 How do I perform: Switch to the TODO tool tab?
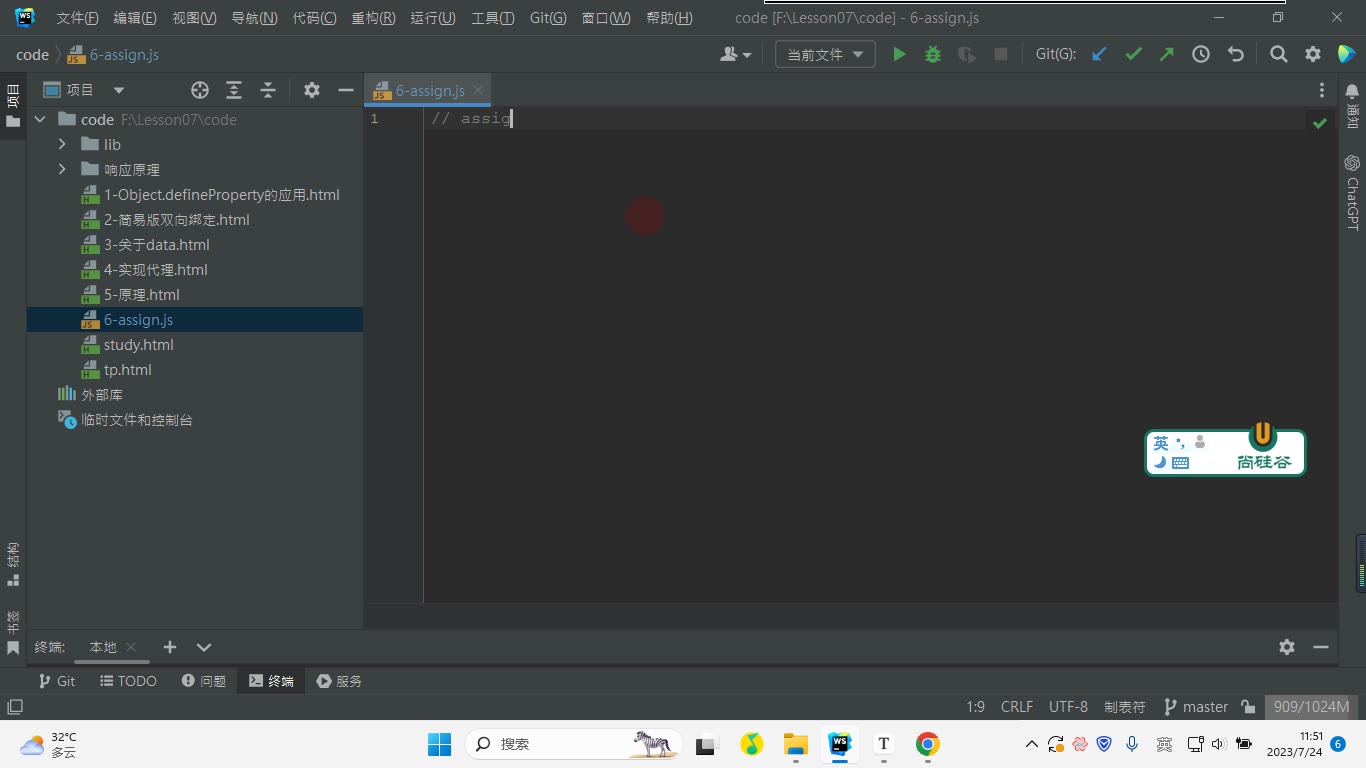click(129, 681)
